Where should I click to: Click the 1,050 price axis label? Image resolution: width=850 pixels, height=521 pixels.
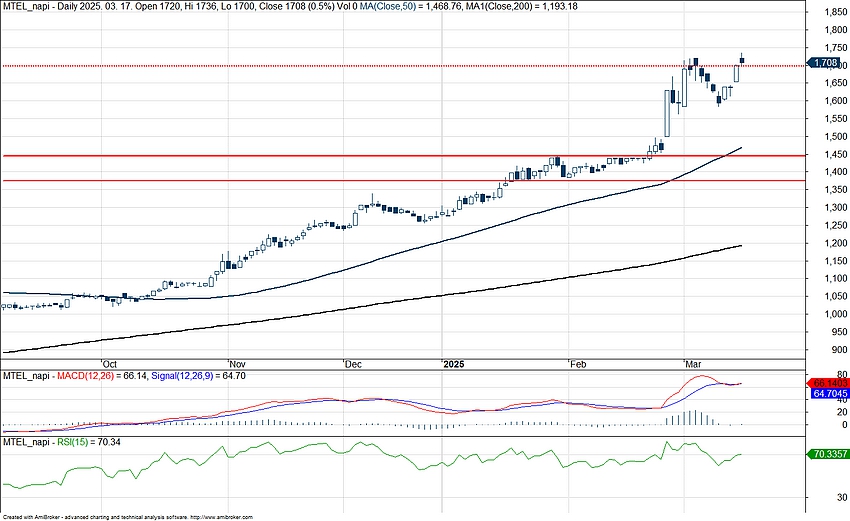coord(834,297)
